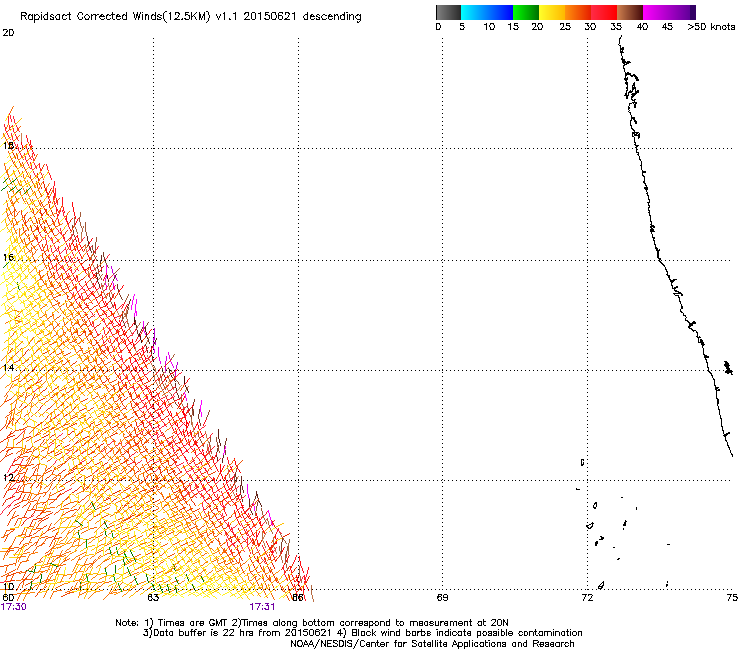The width and height of the screenshot is (740, 650).
Task: Click the red 30-35 knots legend segment
Action: coord(604,12)
